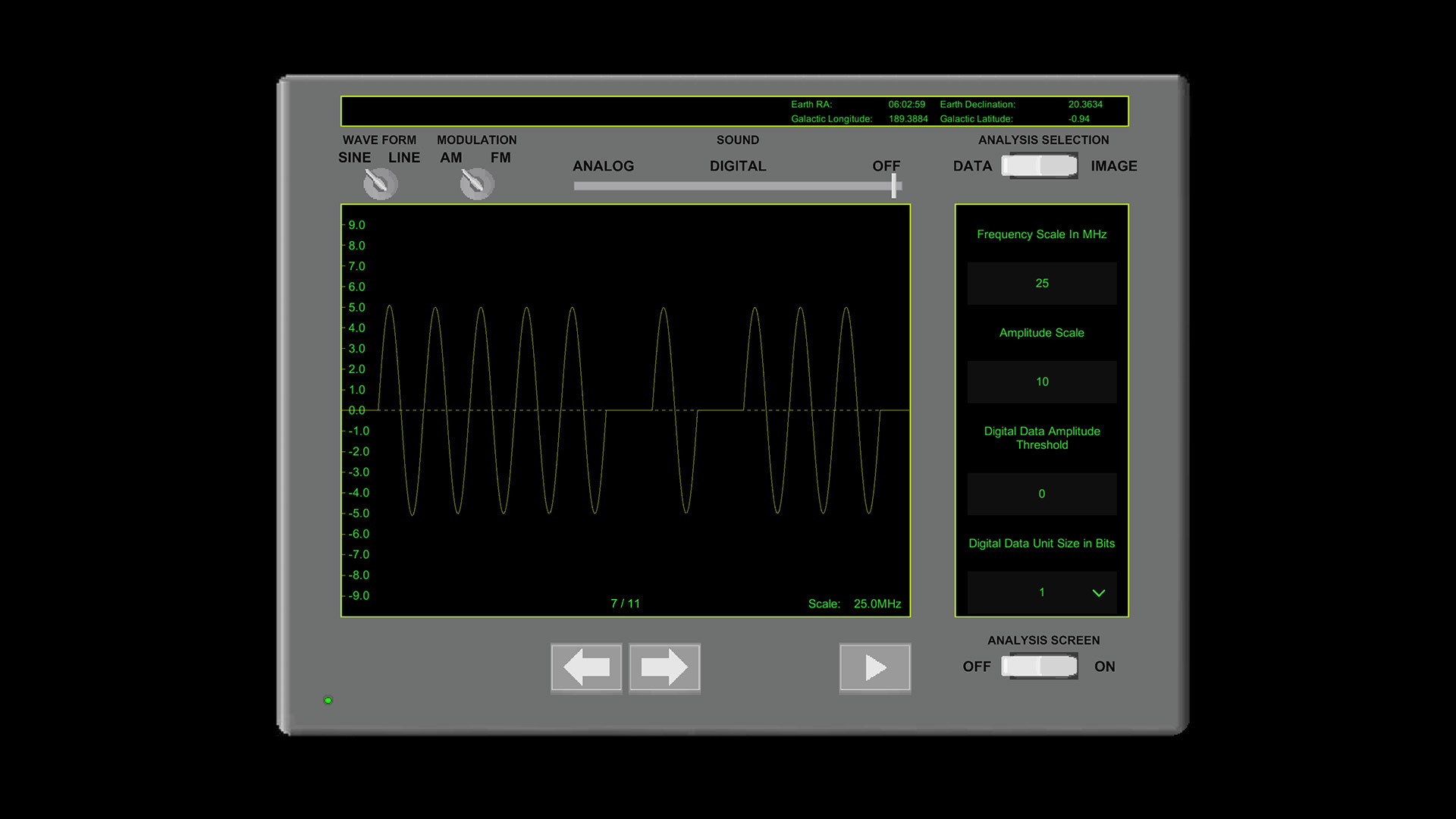Click the previous signal arrow button
The height and width of the screenshot is (819, 1456).
586,667
